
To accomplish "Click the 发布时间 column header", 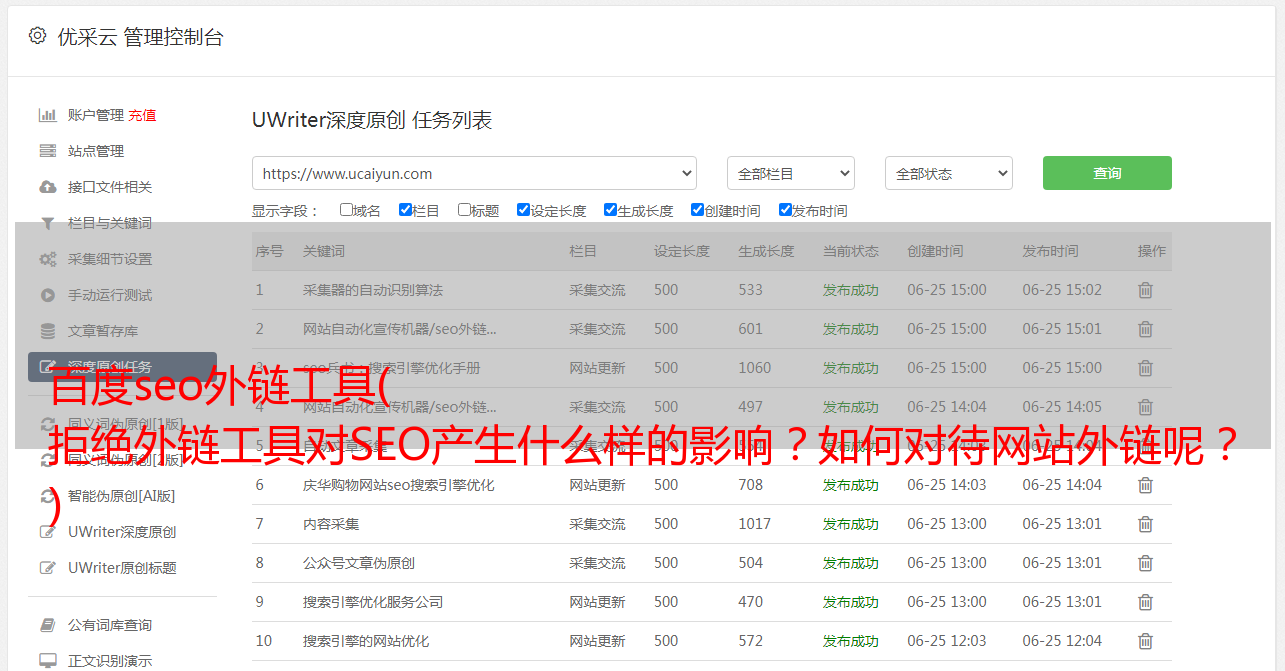I will 1050,251.
